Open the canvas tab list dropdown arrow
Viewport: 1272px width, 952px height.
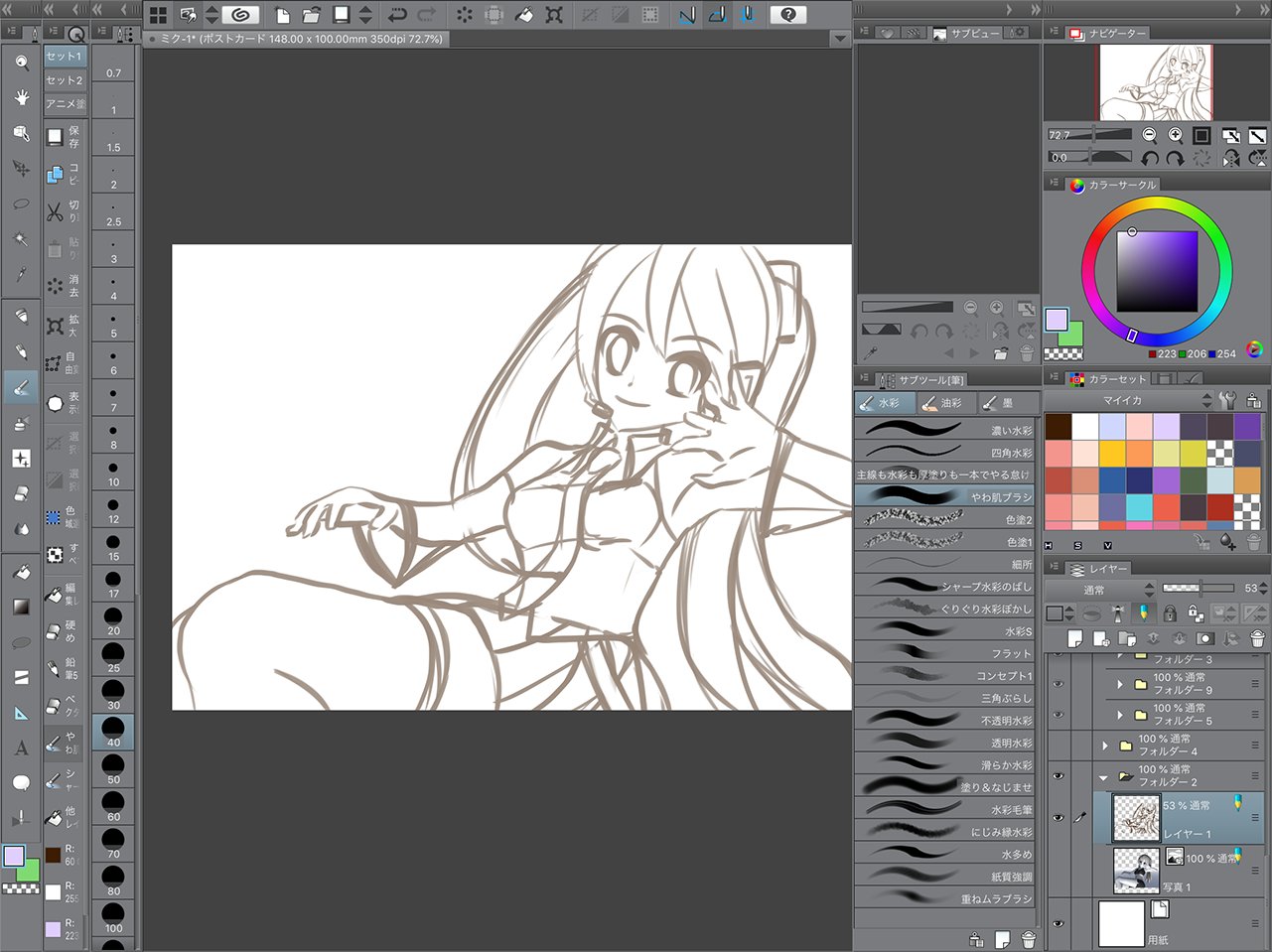(x=840, y=39)
